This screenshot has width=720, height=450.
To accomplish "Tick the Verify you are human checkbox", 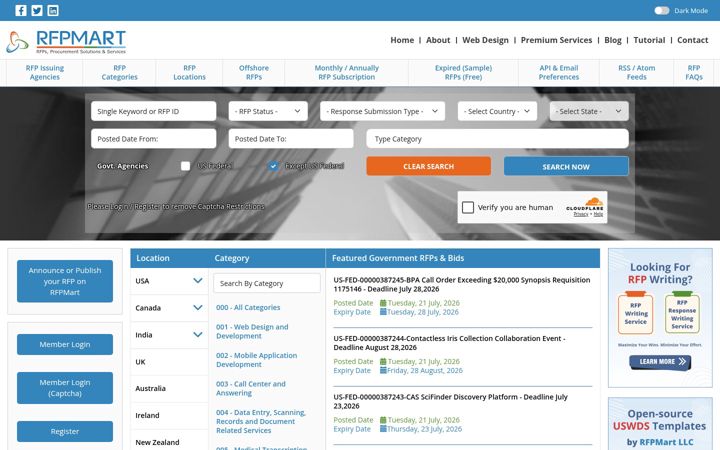I will coord(468,208).
